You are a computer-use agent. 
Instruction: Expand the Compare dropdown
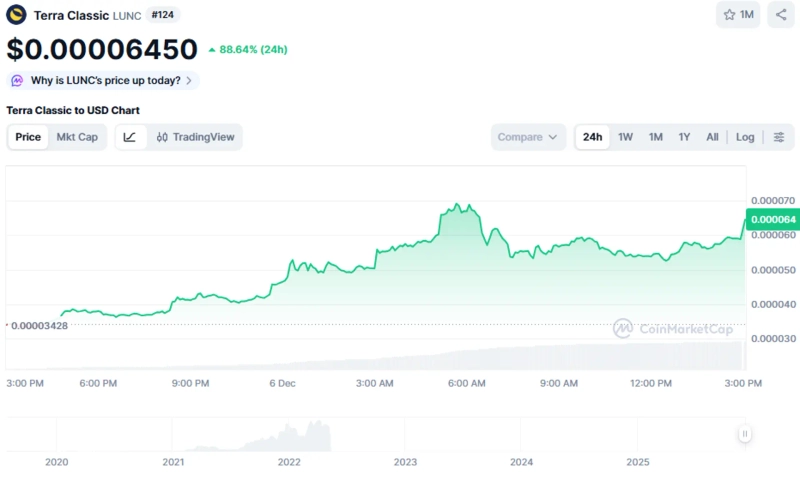(x=528, y=137)
